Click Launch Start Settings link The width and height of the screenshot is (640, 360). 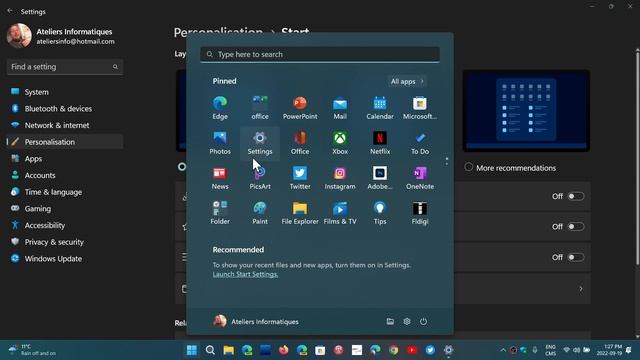pos(245,274)
